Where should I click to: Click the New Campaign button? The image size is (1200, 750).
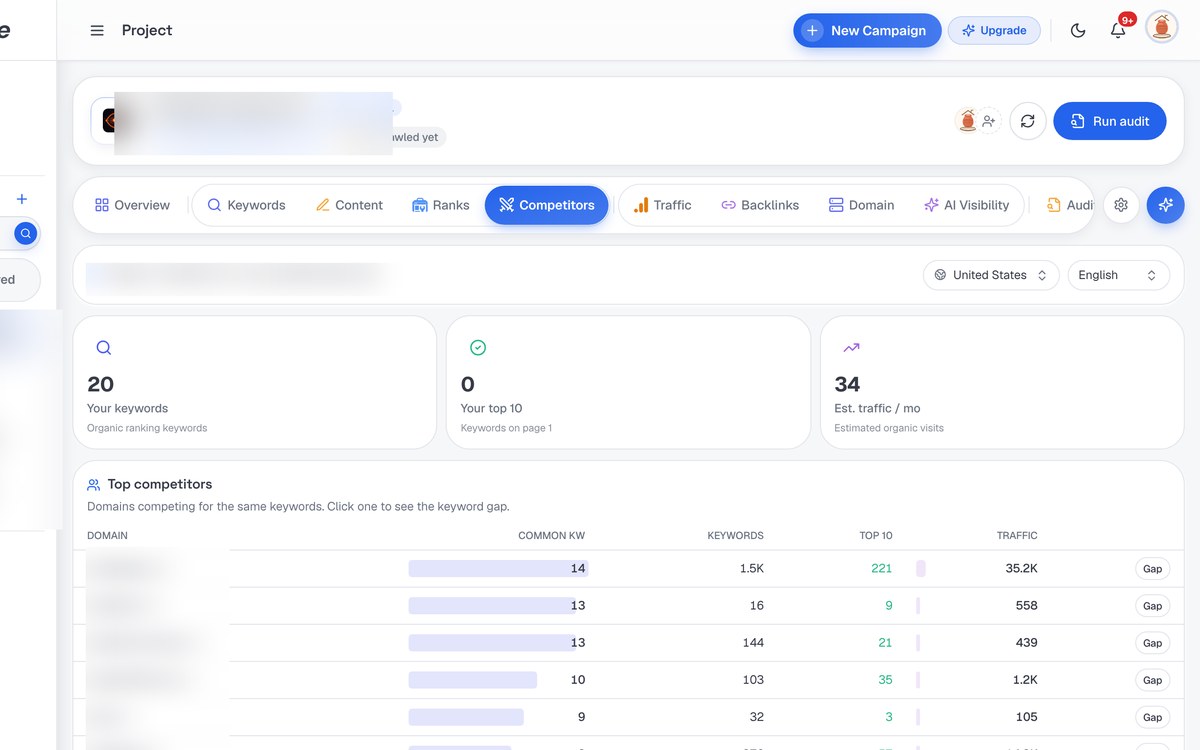[x=867, y=30]
